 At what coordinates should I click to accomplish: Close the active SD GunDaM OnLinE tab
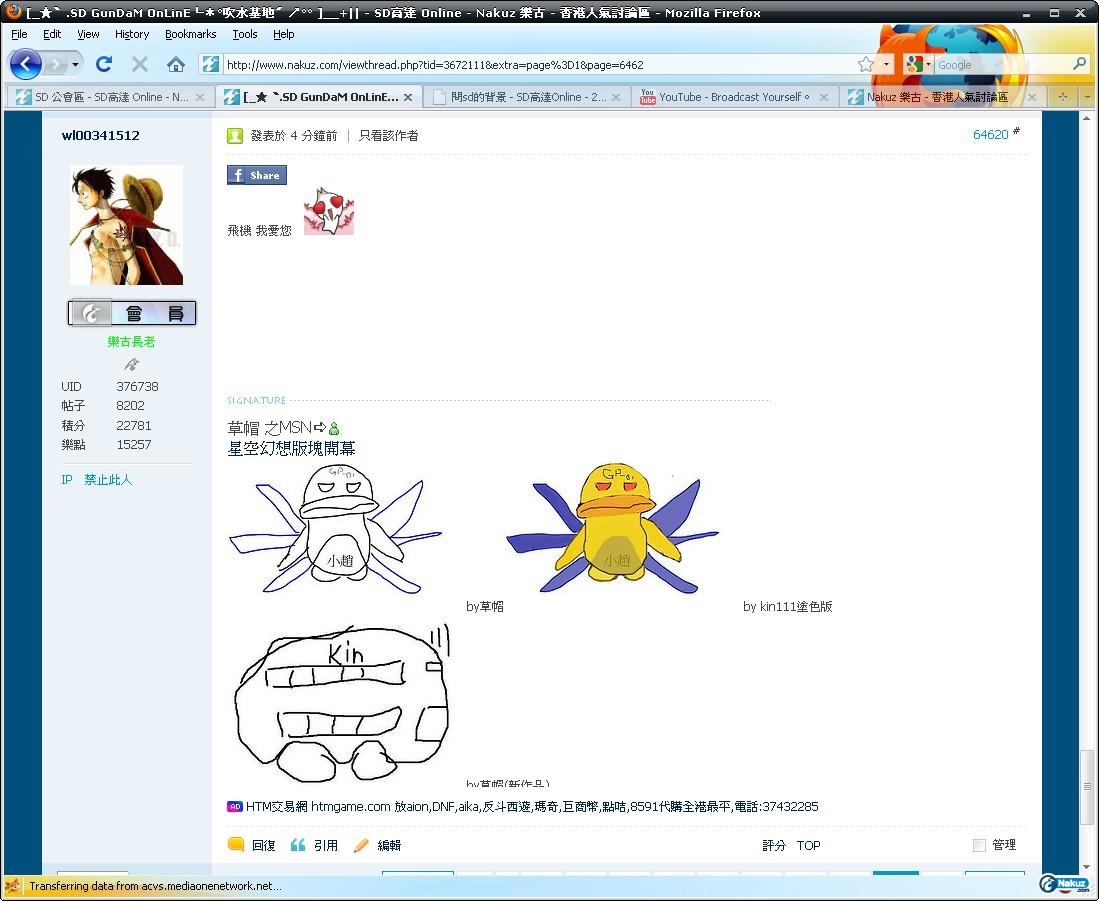(408, 97)
